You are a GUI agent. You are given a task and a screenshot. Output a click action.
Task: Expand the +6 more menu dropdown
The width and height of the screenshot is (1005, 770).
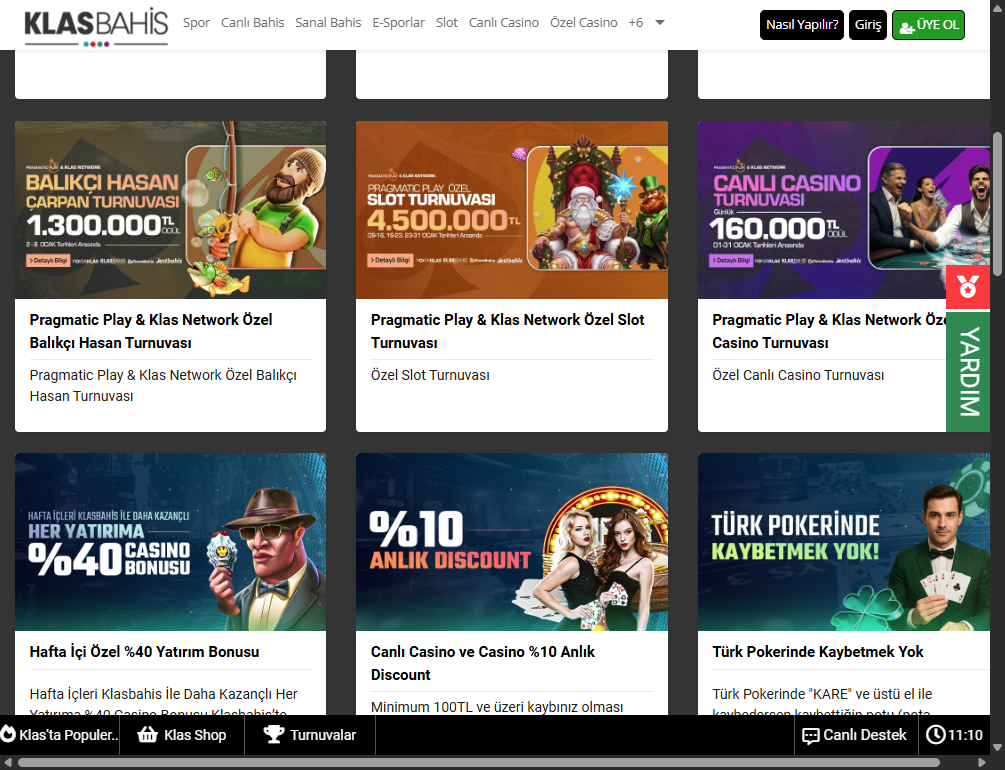659,22
